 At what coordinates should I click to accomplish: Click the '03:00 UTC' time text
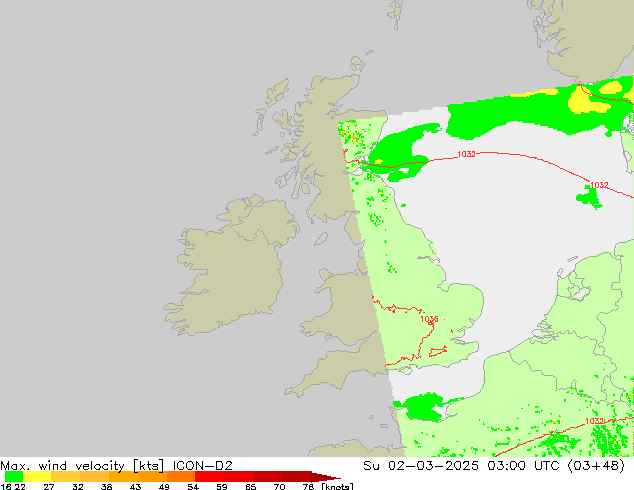click(x=523, y=466)
